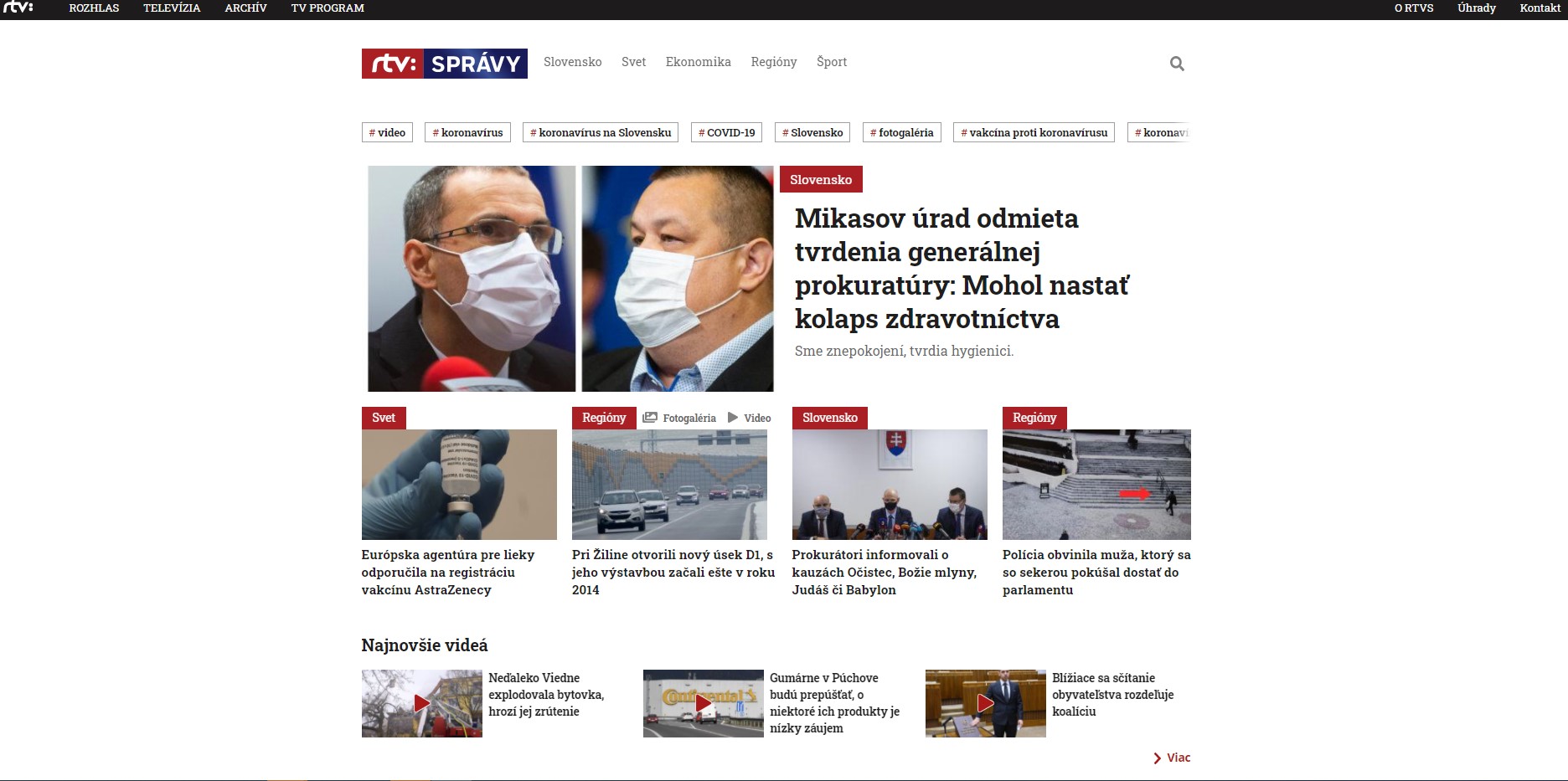1568x781 pixels.
Task: Open Gumárne v Púchove video link
Action: [x=834, y=703]
